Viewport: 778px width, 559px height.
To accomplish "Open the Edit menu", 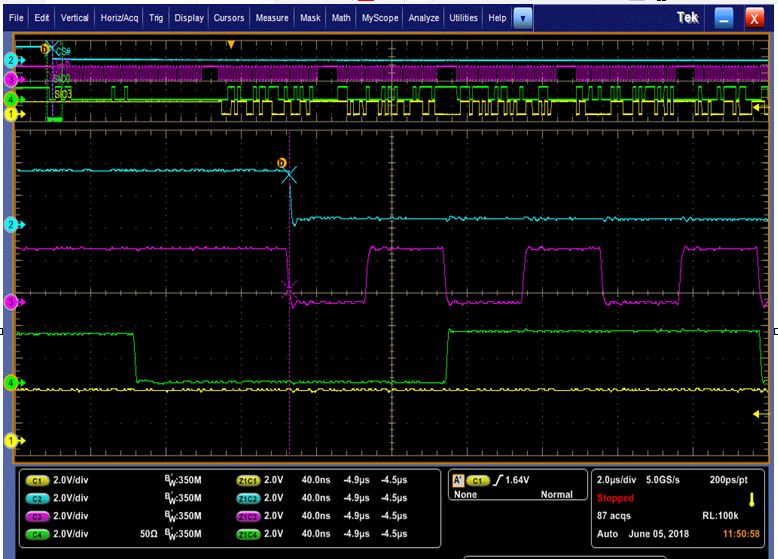I will [42, 18].
